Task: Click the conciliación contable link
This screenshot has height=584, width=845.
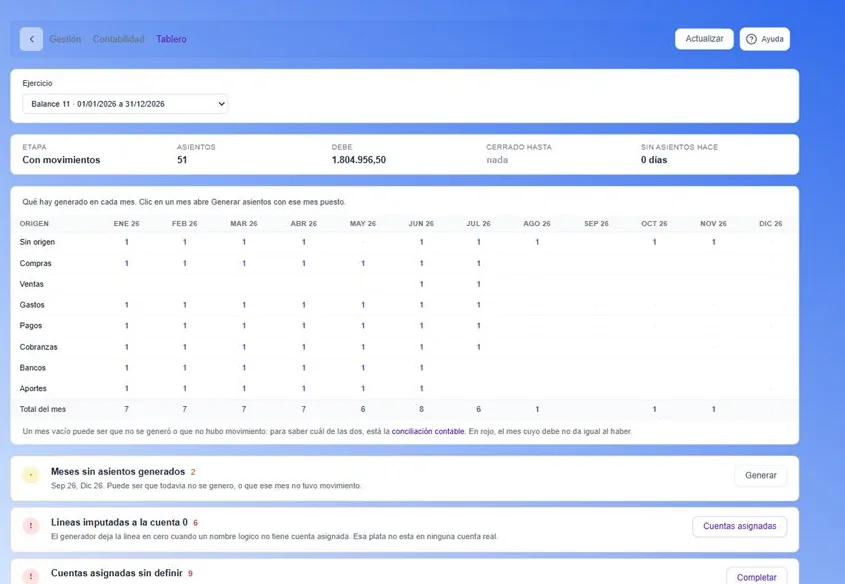Action: point(428,431)
